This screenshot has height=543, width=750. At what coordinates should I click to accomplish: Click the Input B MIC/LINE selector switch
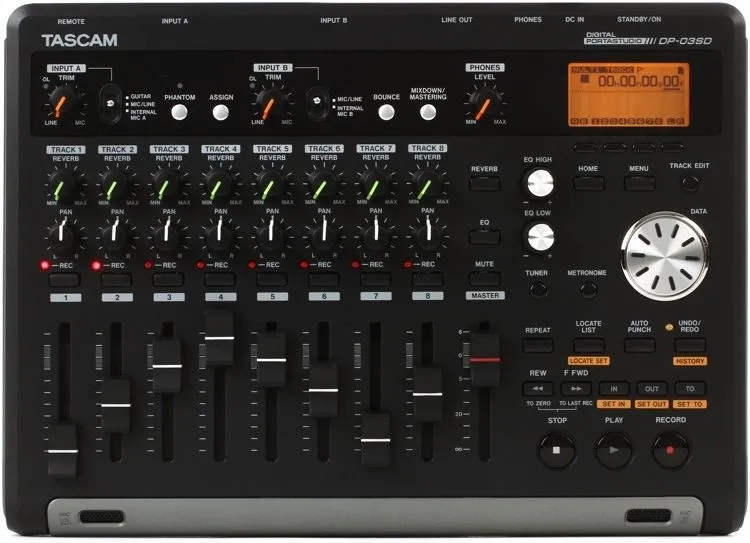pos(317,102)
